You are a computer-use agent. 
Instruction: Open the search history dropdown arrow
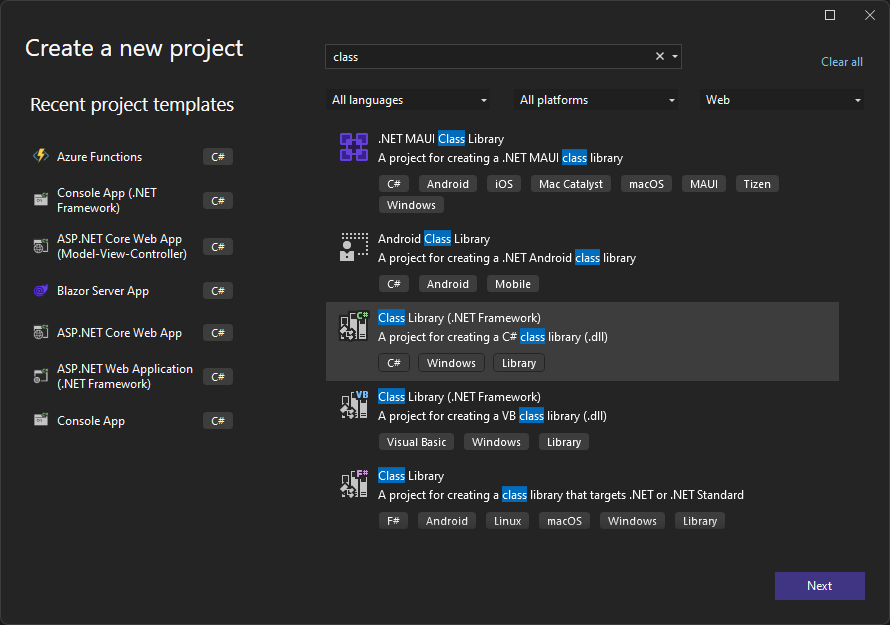(x=675, y=56)
